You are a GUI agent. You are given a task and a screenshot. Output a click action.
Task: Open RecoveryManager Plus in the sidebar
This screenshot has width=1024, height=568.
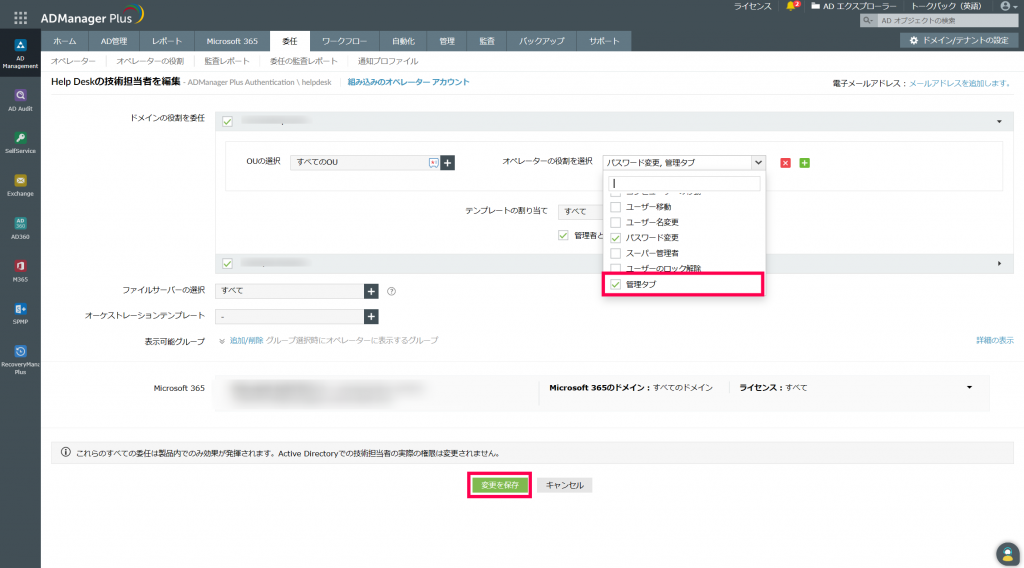20,360
